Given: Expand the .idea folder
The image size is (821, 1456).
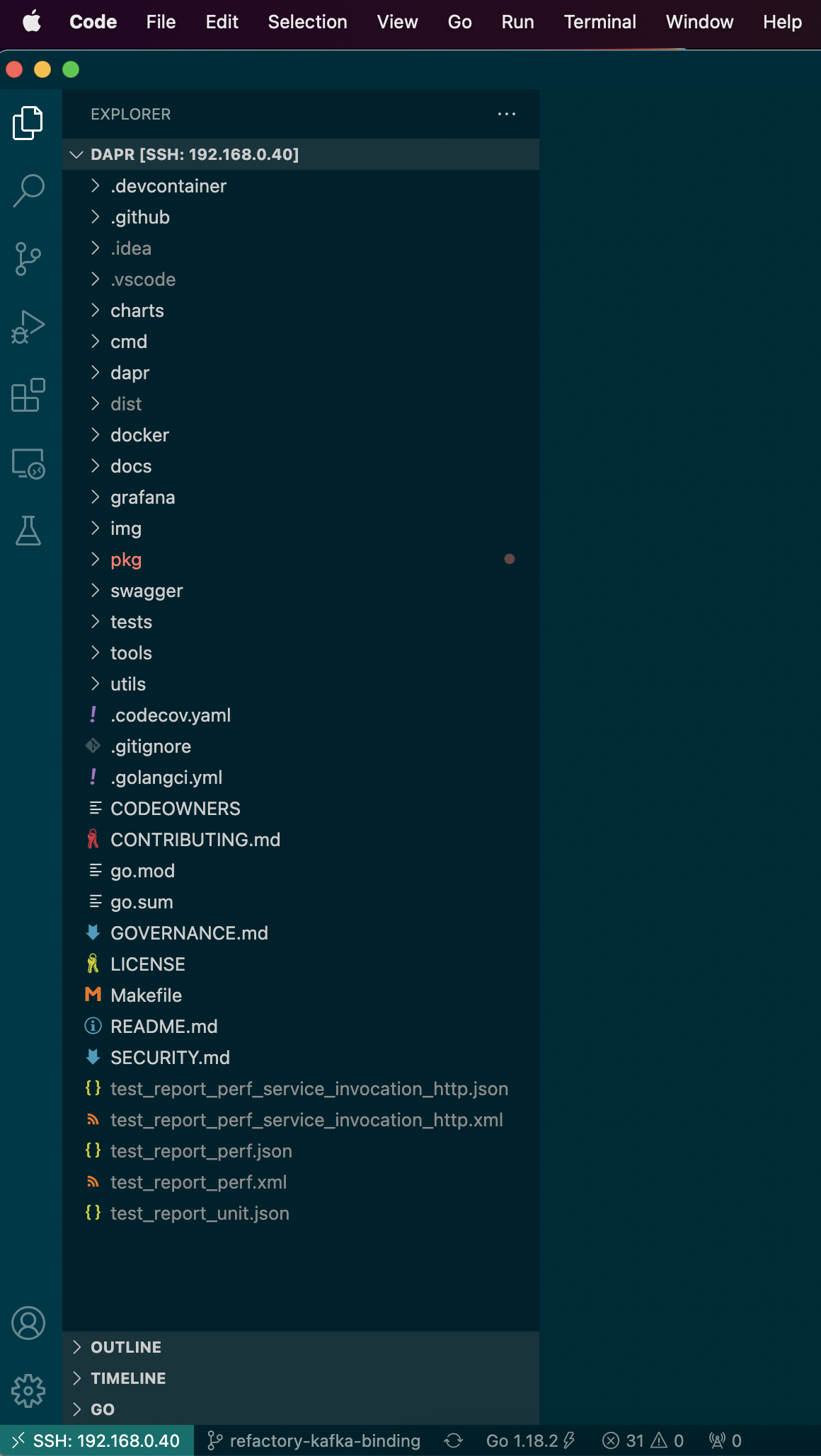Looking at the screenshot, I should [301, 248].
